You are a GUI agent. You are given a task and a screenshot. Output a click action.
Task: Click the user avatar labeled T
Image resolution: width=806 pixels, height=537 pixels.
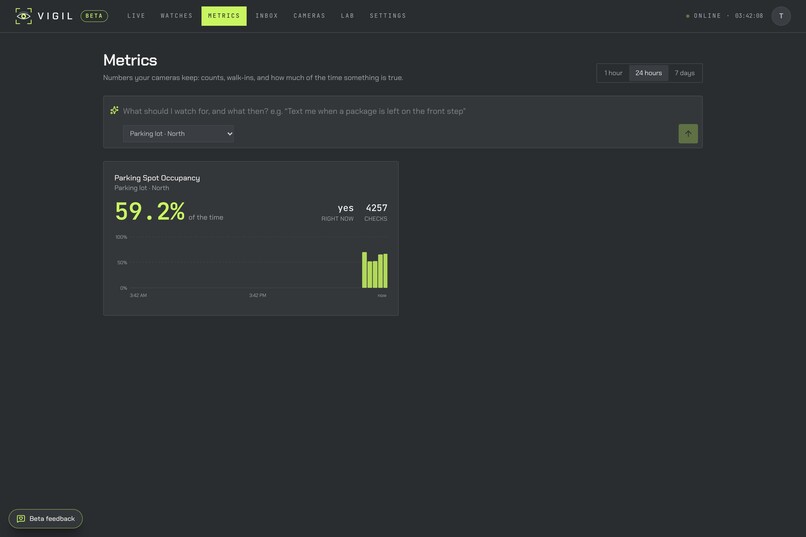(x=781, y=16)
